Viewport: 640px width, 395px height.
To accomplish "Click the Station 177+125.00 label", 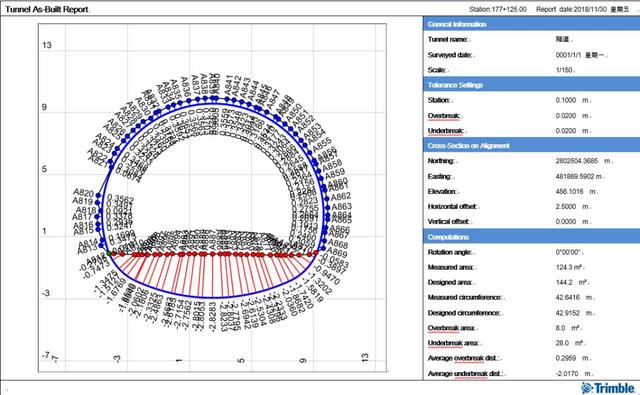I will coord(498,9).
